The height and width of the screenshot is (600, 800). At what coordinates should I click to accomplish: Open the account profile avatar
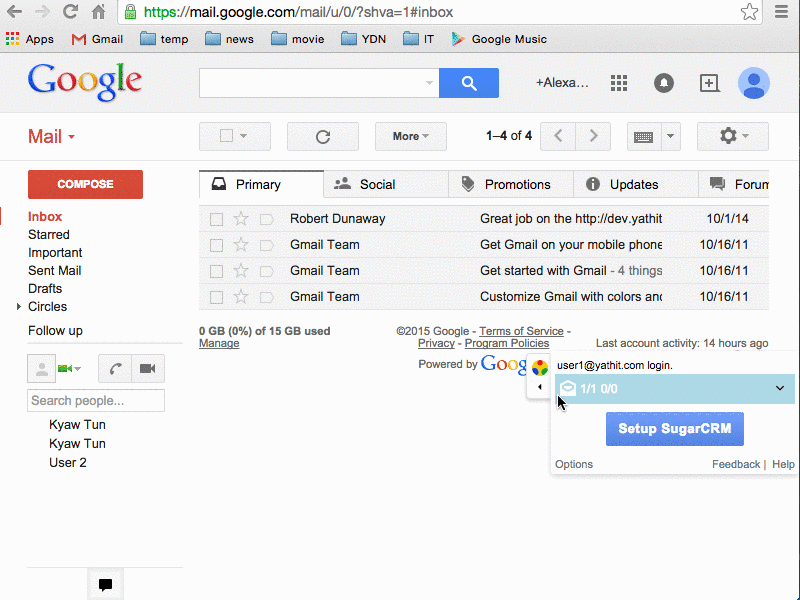[x=754, y=83]
